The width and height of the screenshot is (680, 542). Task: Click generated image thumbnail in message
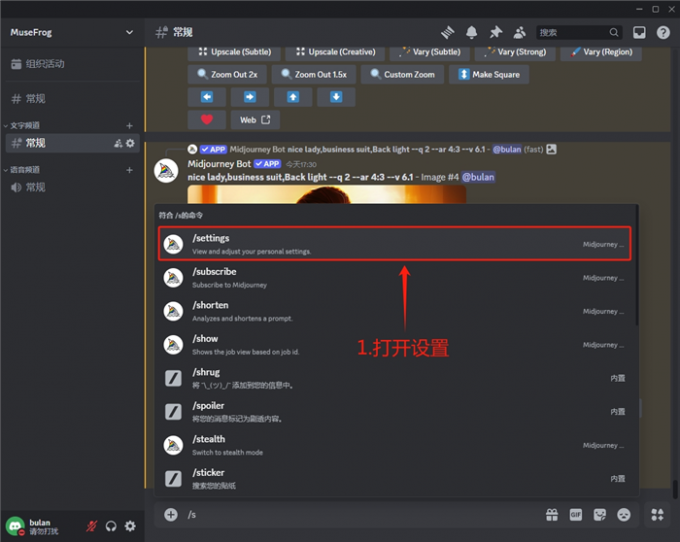pyautogui.click(x=327, y=194)
